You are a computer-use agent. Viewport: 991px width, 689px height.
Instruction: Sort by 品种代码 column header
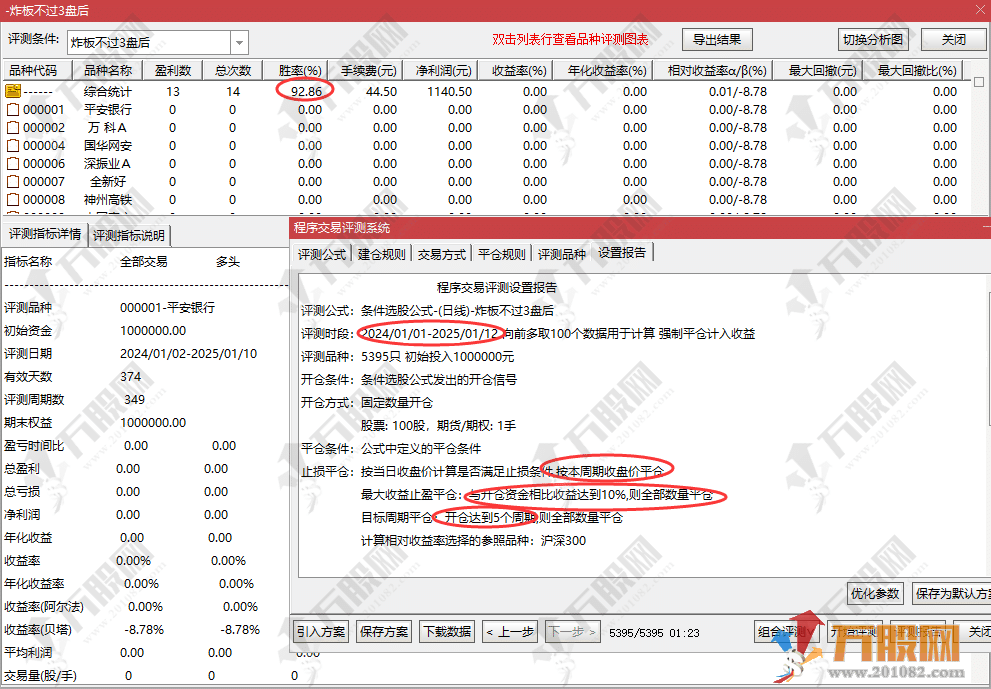pos(38,70)
